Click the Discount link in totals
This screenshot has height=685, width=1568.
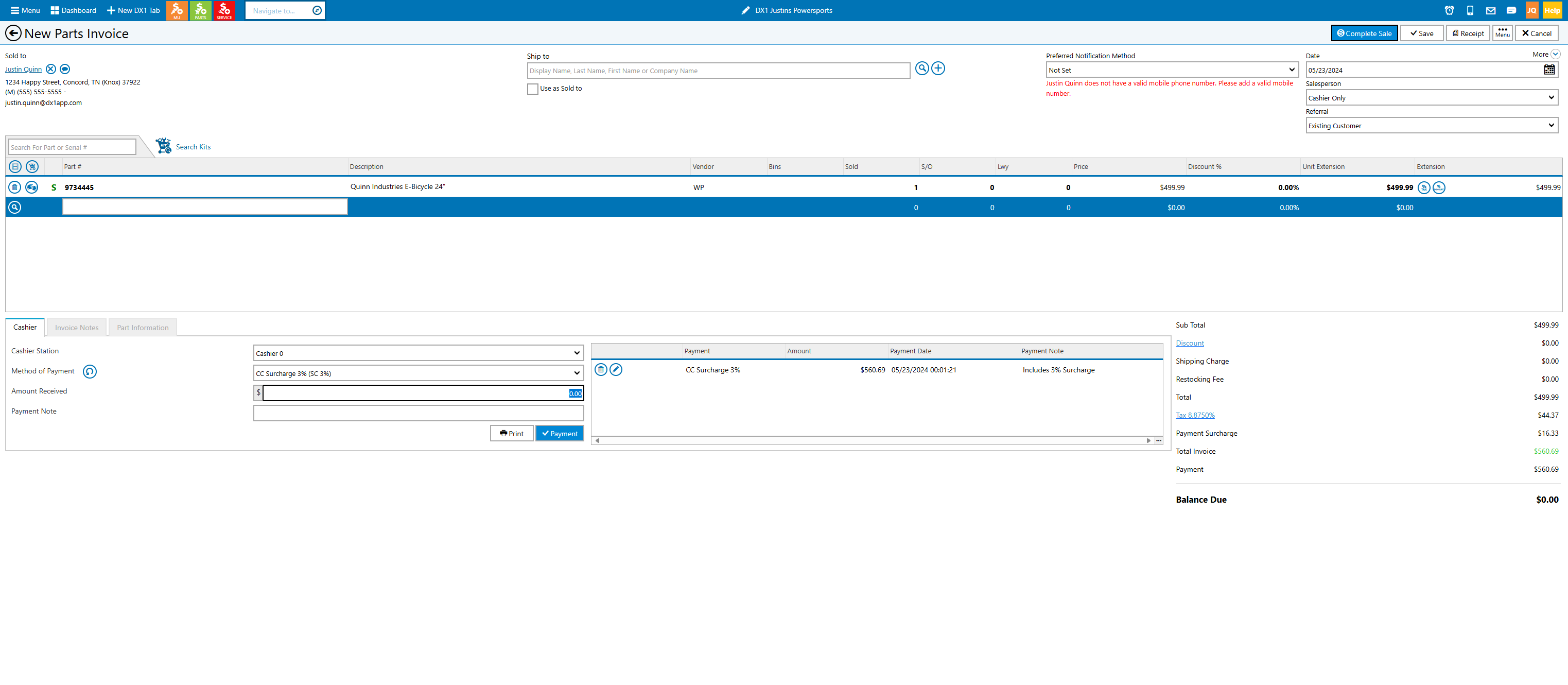pos(1190,343)
